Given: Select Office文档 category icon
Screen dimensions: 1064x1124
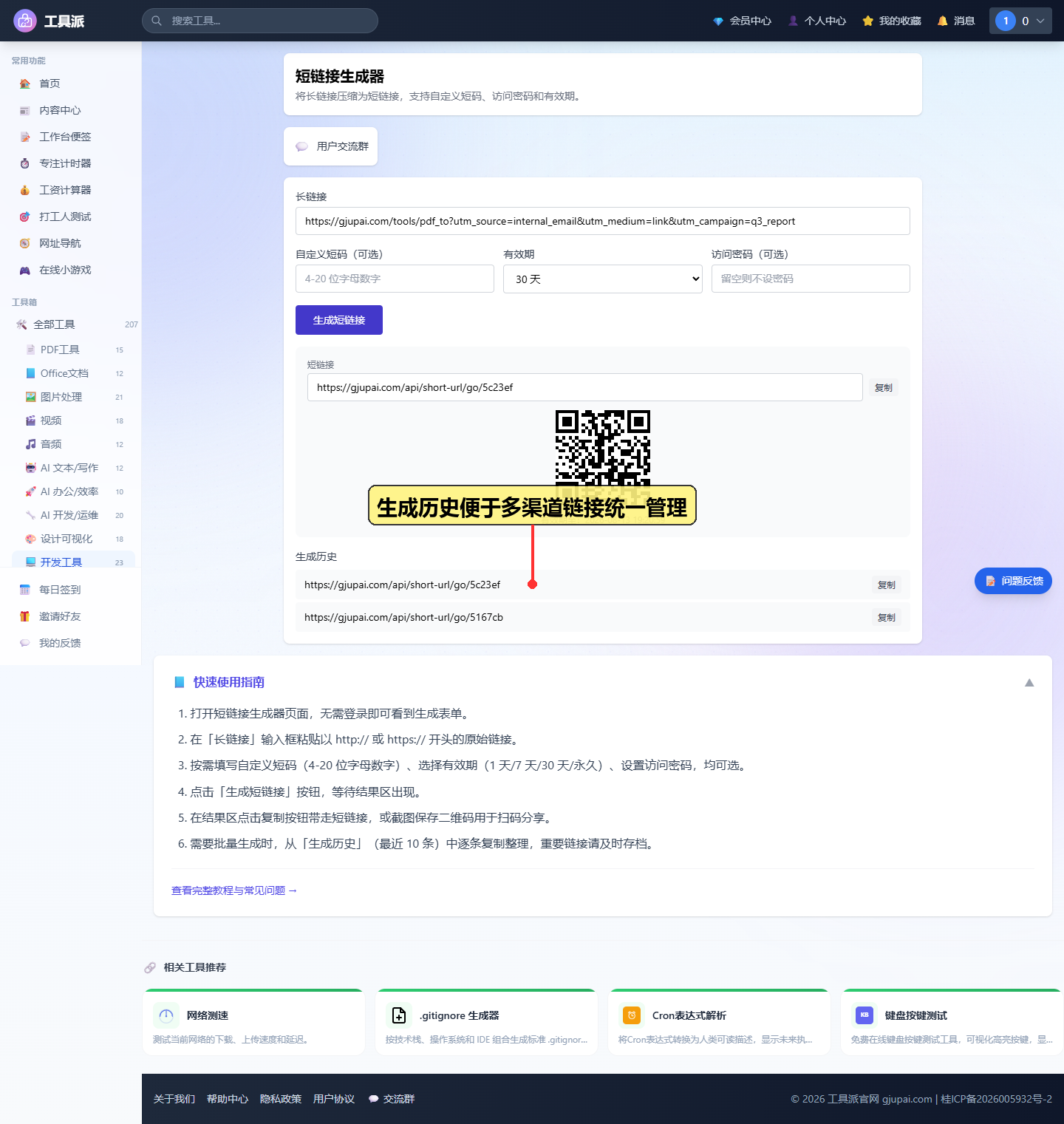Looking at the screenshot, I should point(30,373).
